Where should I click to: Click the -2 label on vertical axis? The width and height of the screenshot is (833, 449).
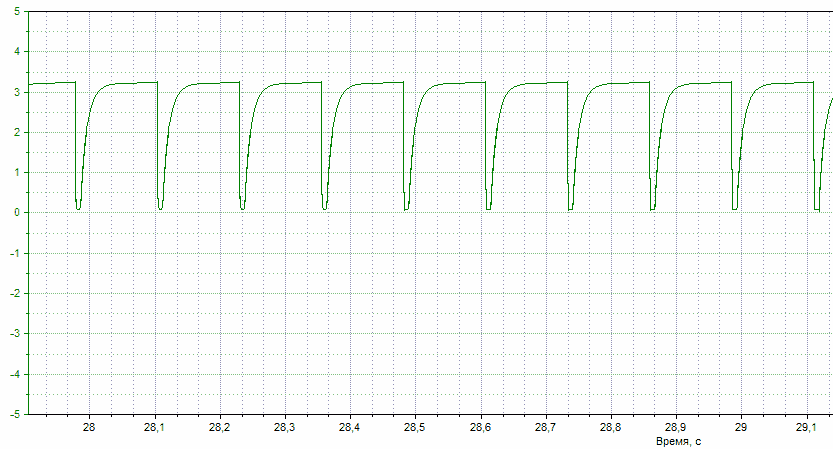14,293
